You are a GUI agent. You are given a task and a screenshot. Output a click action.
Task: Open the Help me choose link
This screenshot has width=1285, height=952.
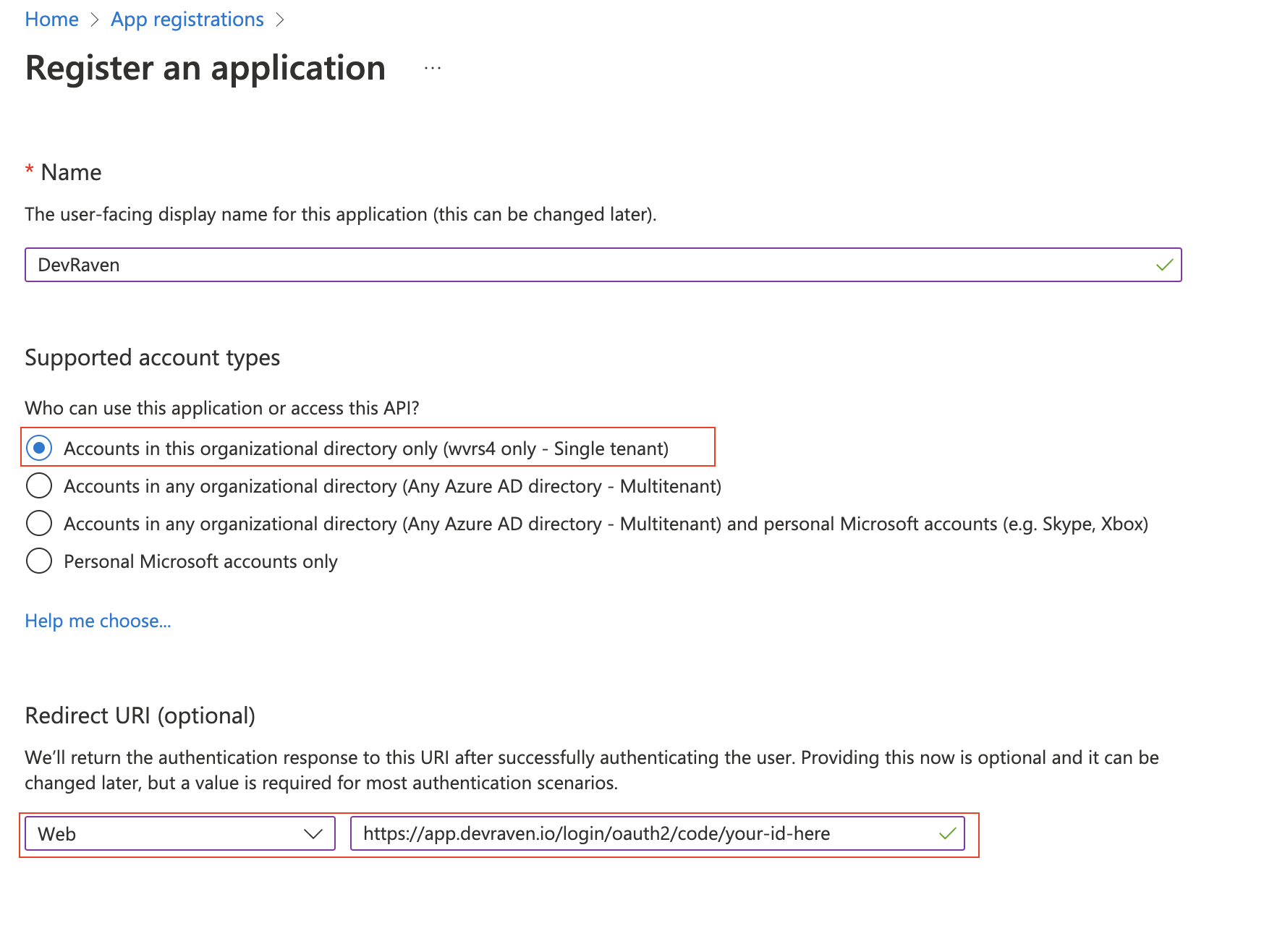click(98, 620)
